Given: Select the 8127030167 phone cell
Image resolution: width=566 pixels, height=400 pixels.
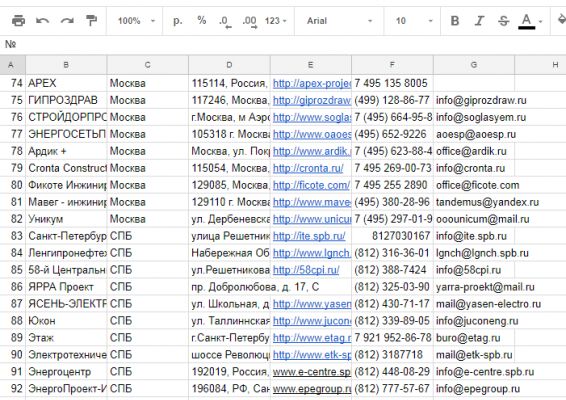Looking at the screenshot, I should (392, 236).
